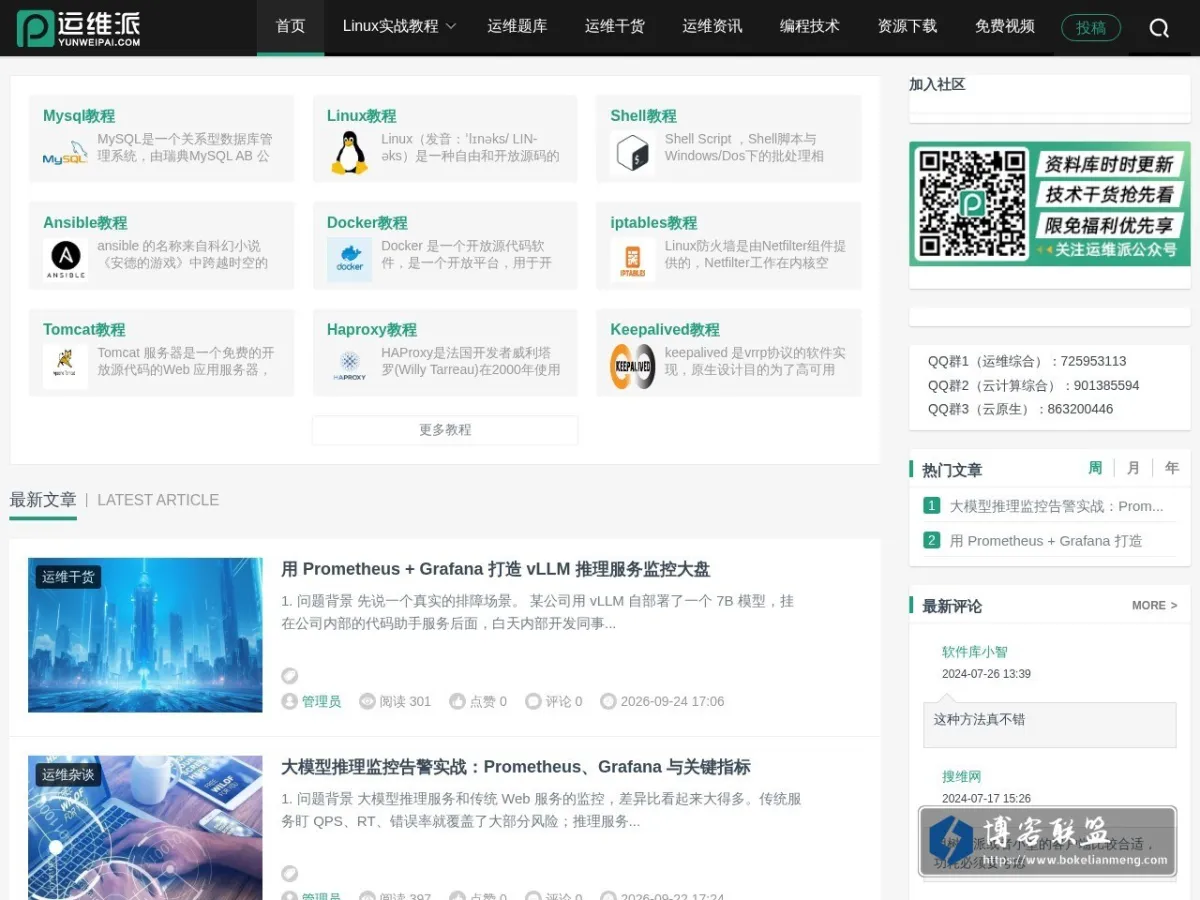Viewport: 1200px width, 900px height.
Task: Click comment text 这种方法真不错
Action: 979,719
